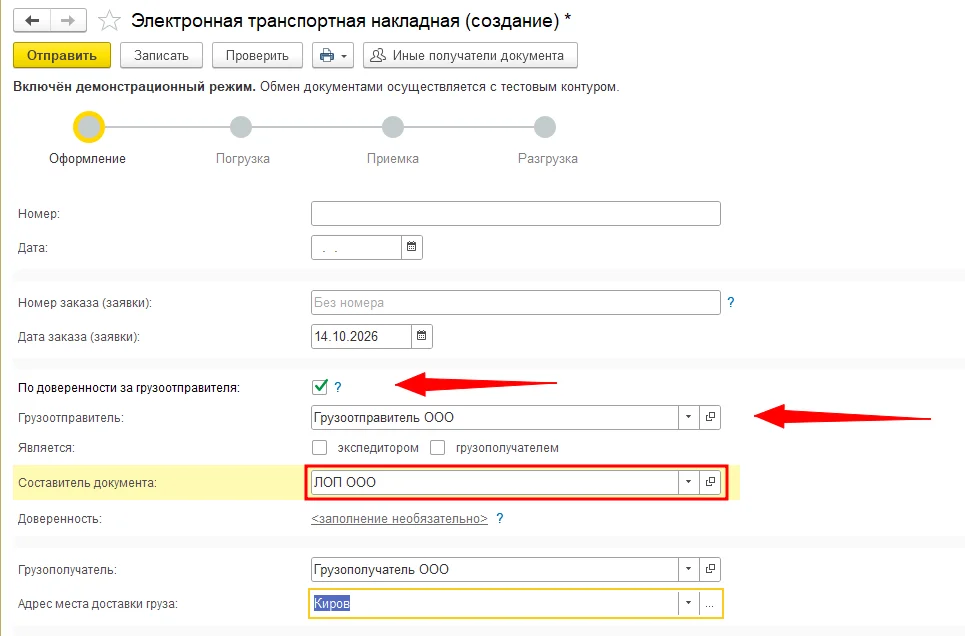Select the Погрузка stage circle

point(241,127)
